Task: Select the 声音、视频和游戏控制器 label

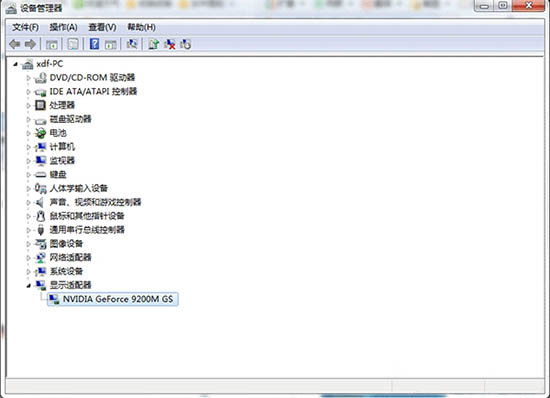Action: 95,202
